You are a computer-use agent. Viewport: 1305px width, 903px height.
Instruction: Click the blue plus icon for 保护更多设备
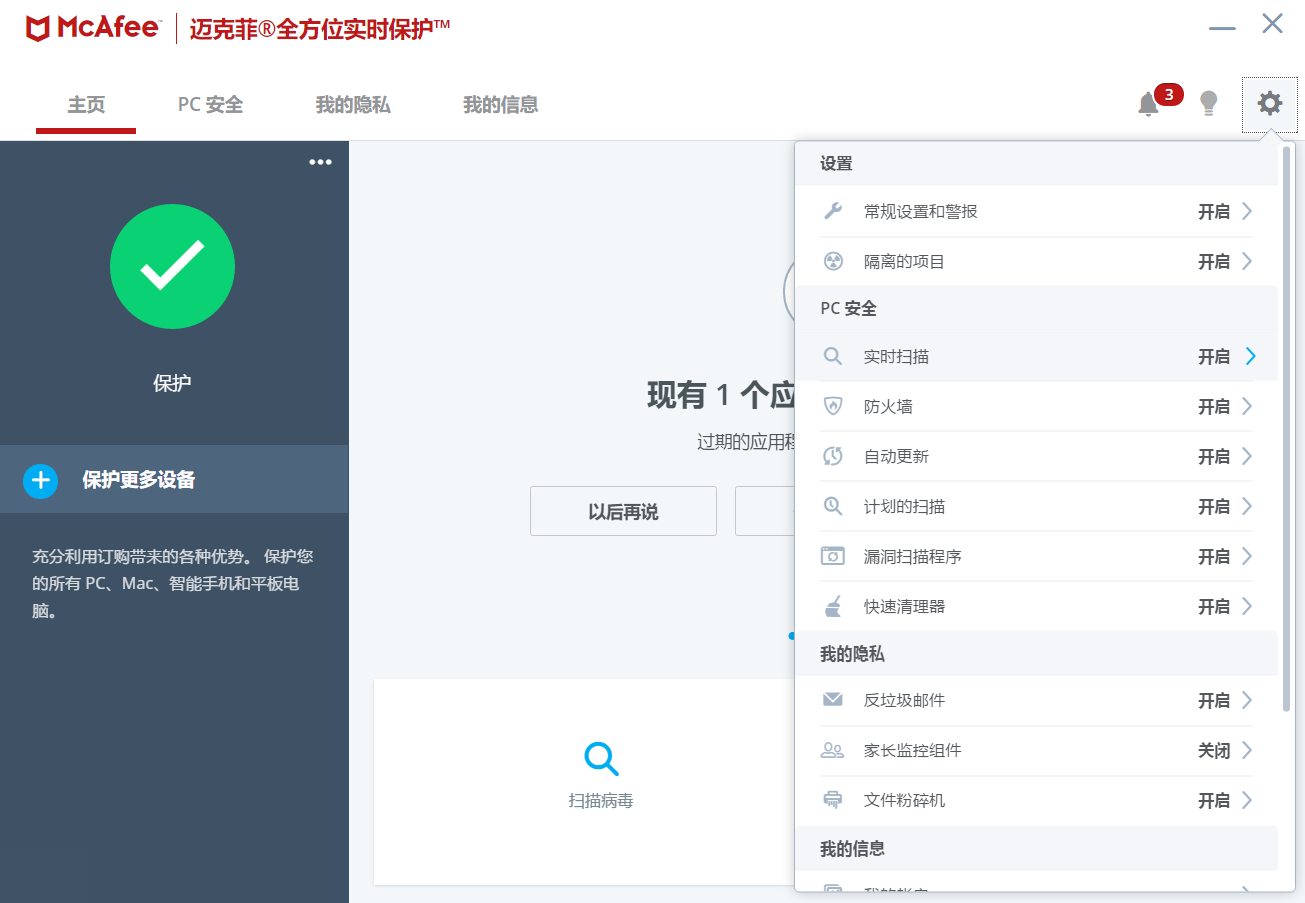pyautogui.click(x=41, y=480)
